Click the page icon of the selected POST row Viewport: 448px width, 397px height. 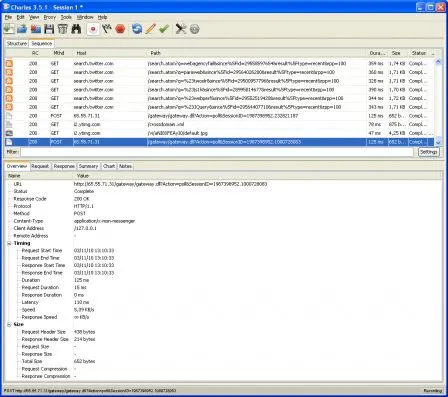(x=9, y=142)
